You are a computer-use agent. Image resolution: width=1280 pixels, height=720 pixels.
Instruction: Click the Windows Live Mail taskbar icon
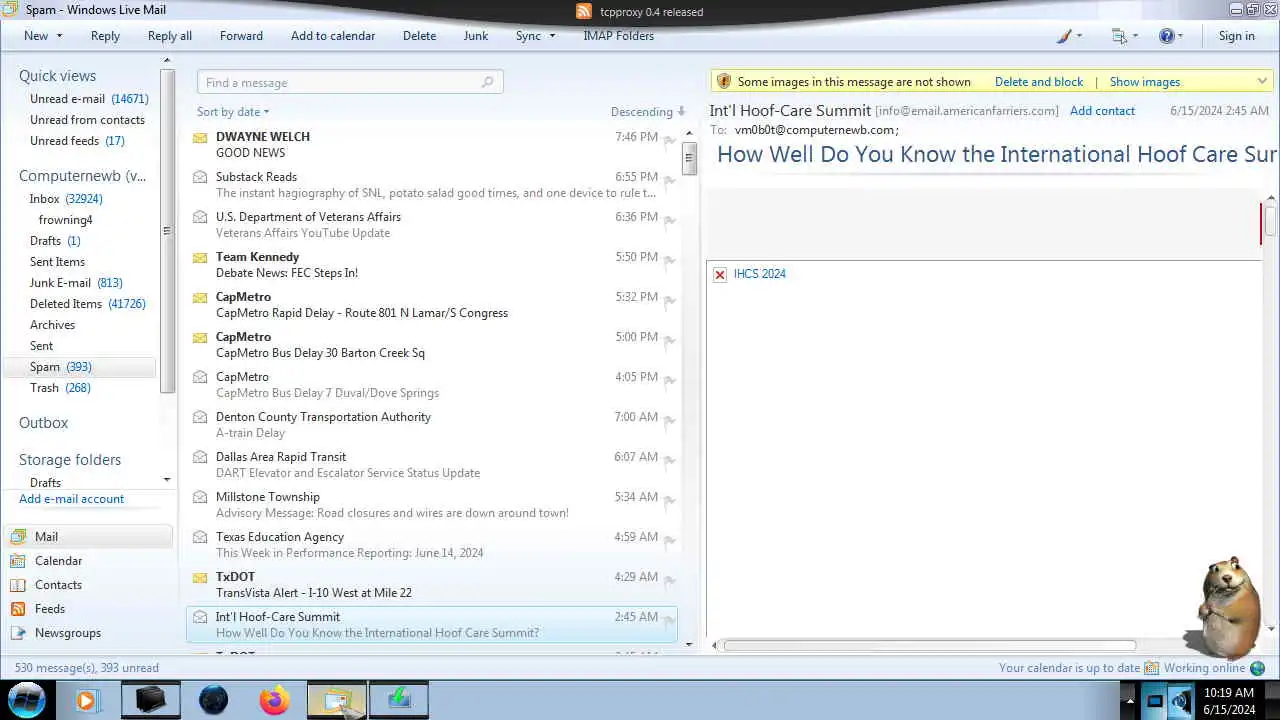point(336,700)
